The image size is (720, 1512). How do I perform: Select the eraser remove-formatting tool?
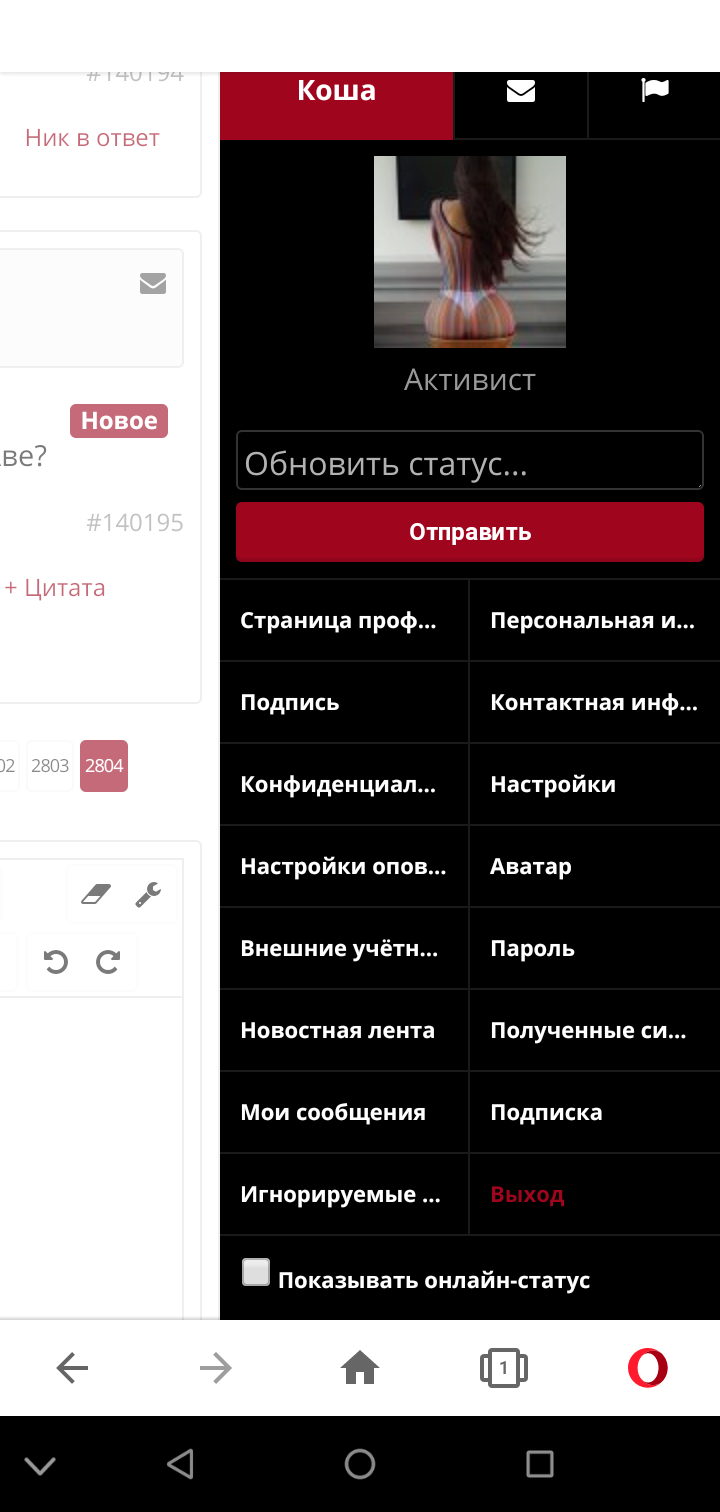(95, 894)
